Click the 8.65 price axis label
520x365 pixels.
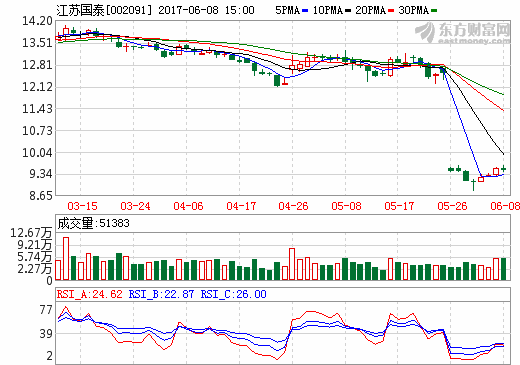pos(41,196)
